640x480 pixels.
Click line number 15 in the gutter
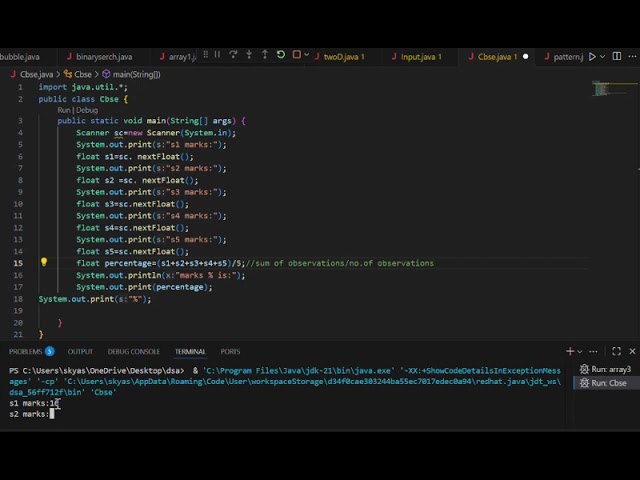tap(18, 263)
